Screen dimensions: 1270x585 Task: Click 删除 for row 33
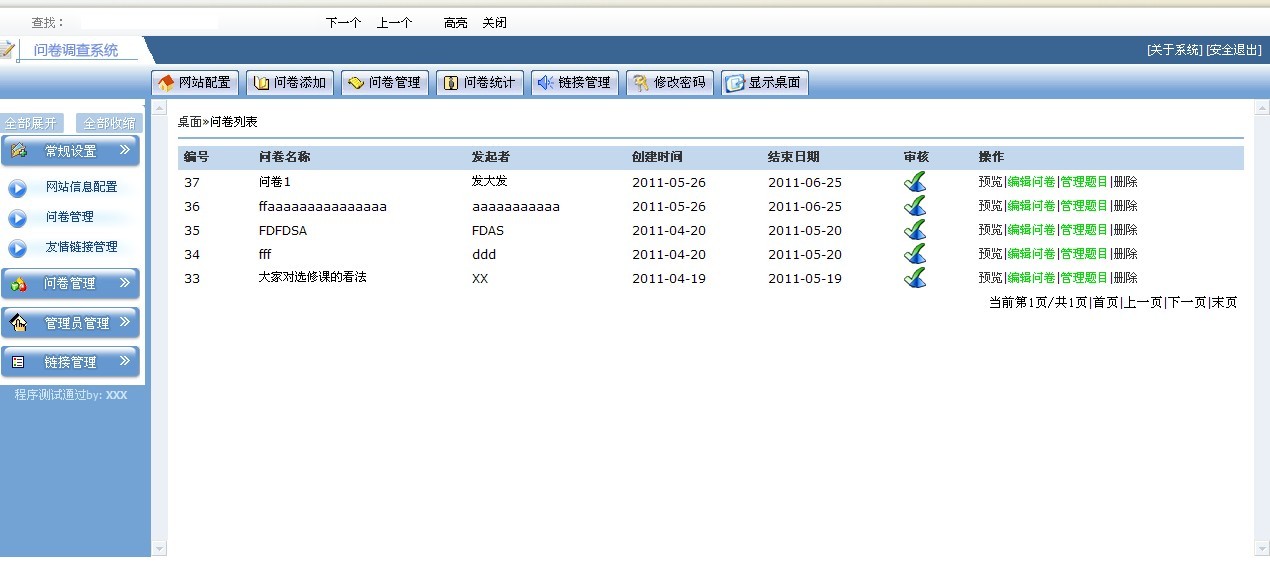(x=1125, y=278)
